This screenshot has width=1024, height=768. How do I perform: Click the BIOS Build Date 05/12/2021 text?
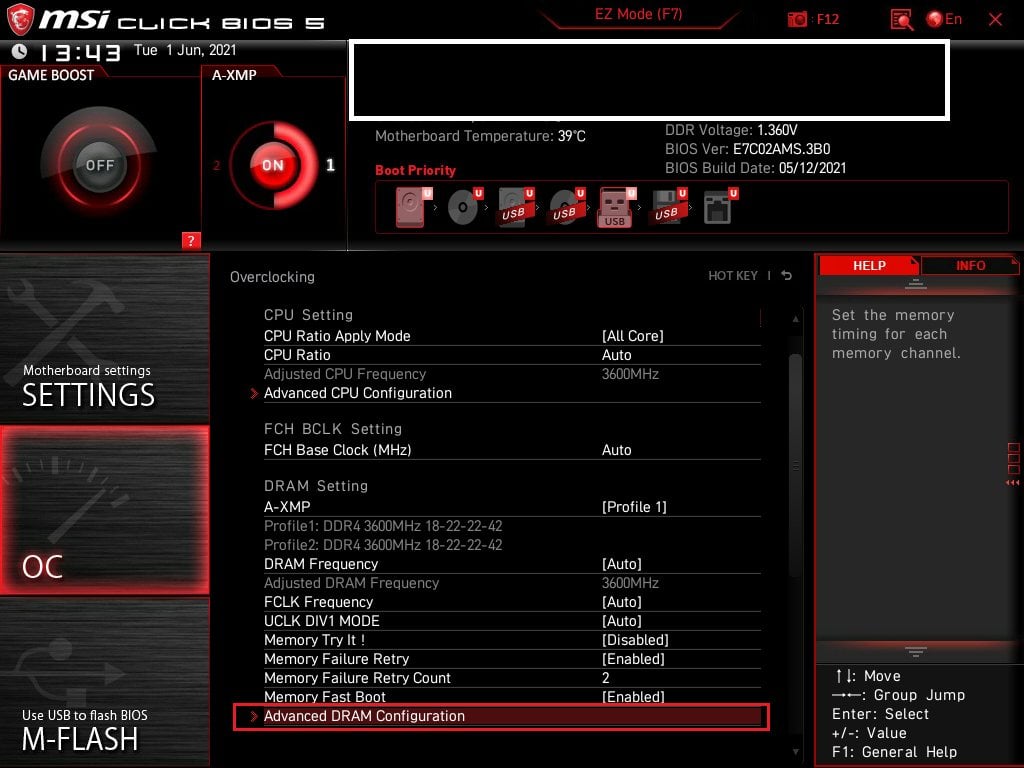(756, 168)
